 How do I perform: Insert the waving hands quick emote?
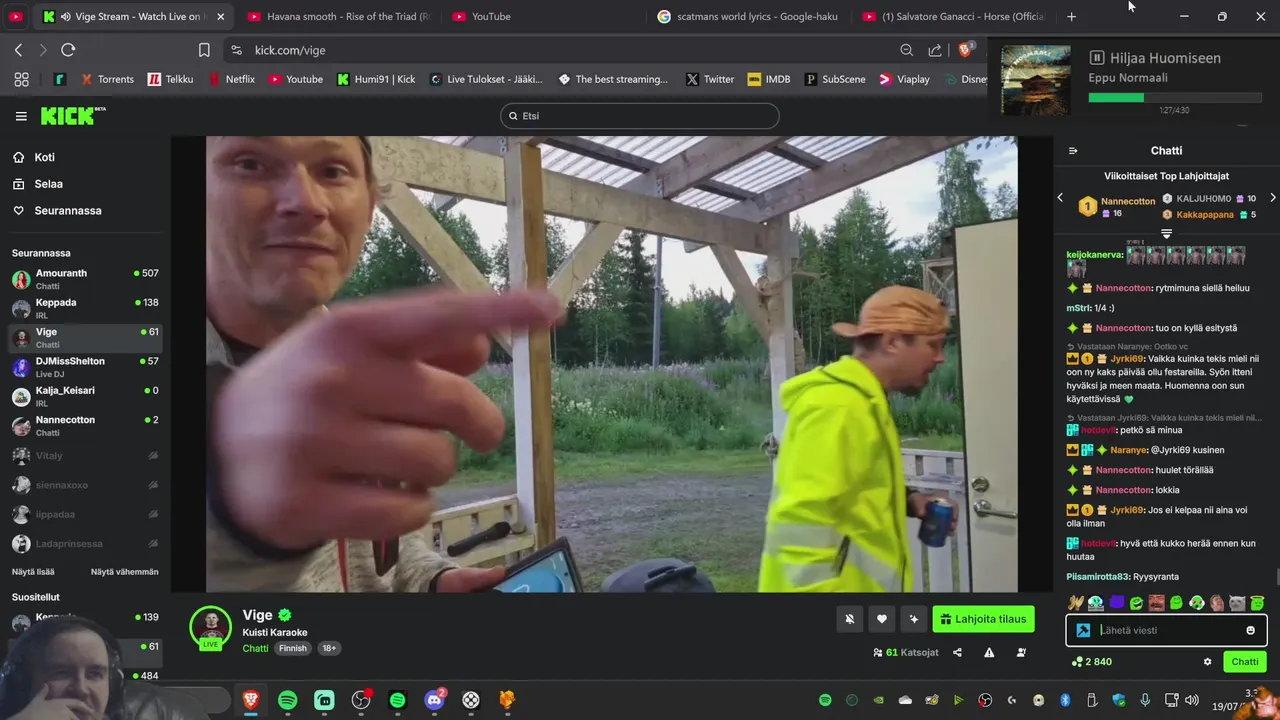click(x=1076, y=603)
